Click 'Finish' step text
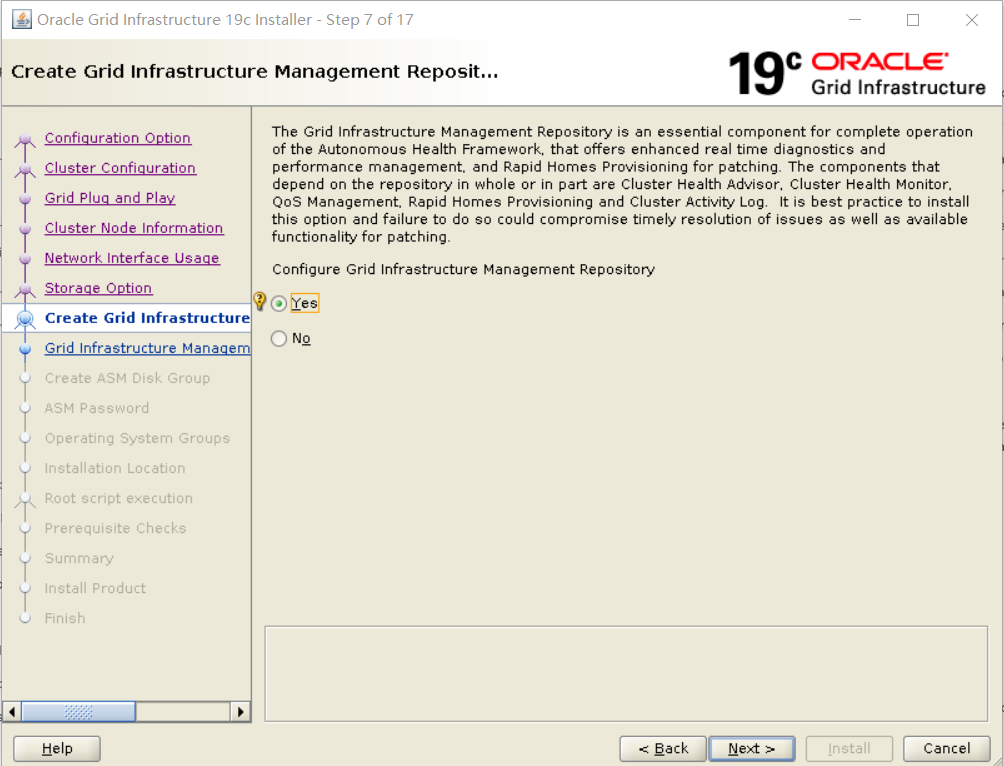 [65, 618]
